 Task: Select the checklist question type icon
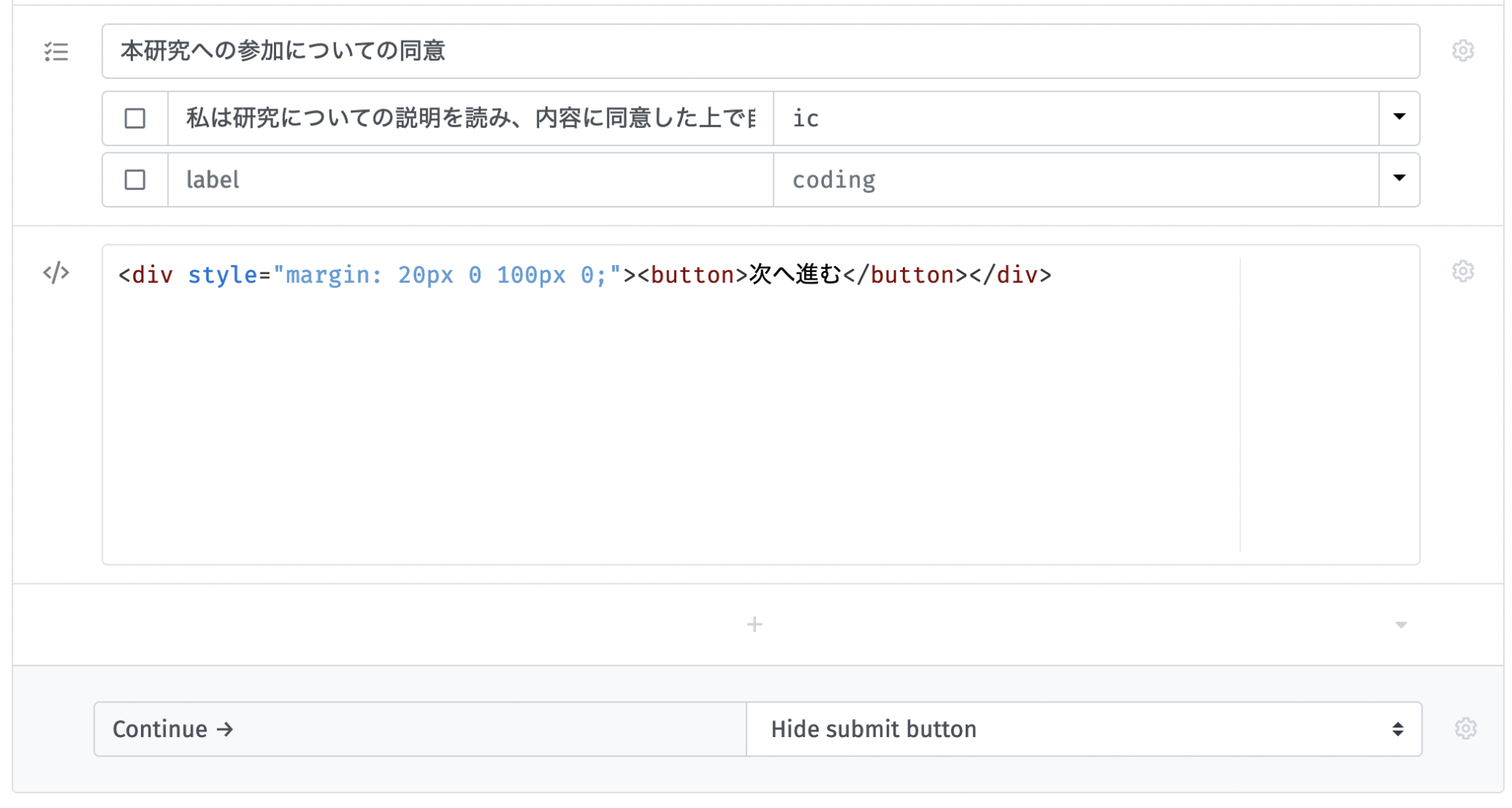(x=56, y=51)
